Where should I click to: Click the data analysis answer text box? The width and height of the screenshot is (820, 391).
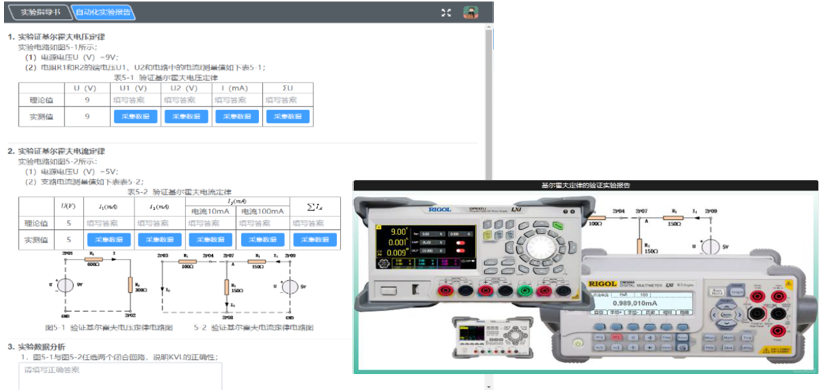click(x=120, y=376)
